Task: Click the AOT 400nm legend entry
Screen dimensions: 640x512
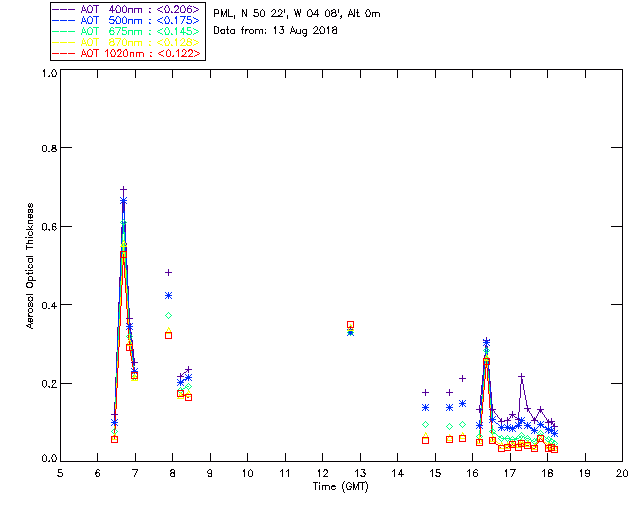Action: click(127, 9)
